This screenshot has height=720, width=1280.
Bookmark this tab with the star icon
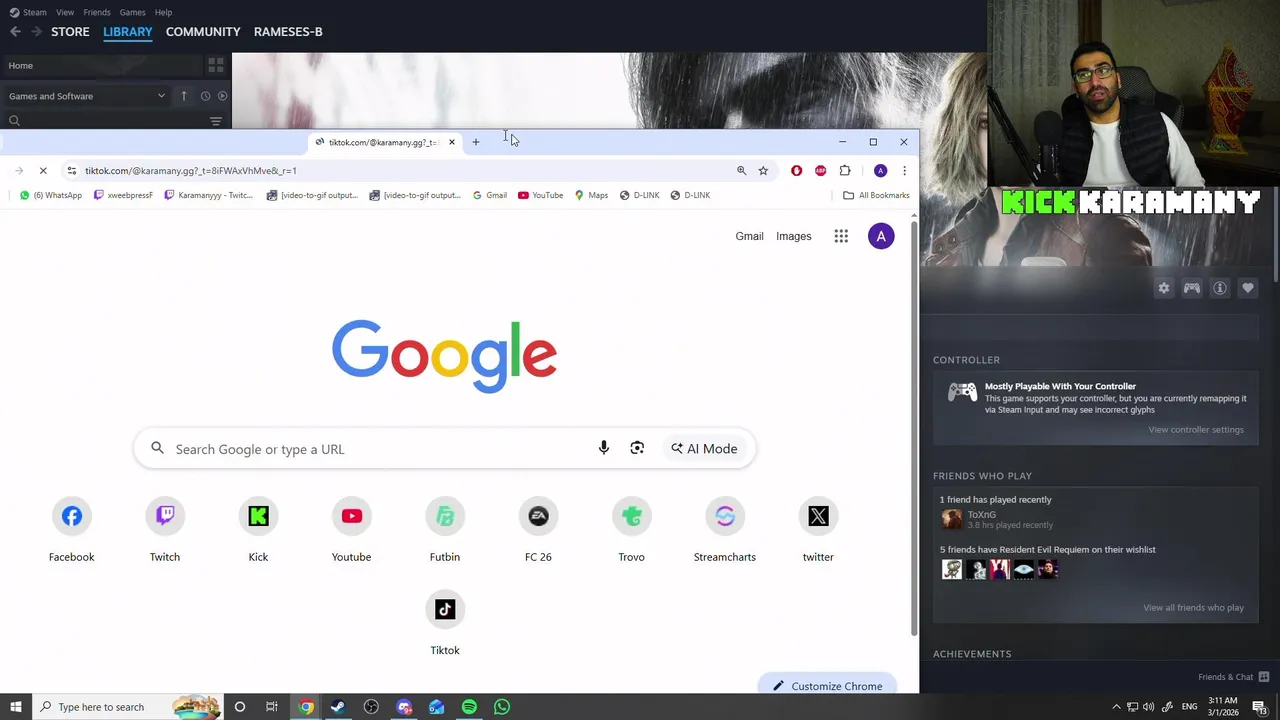763,171
